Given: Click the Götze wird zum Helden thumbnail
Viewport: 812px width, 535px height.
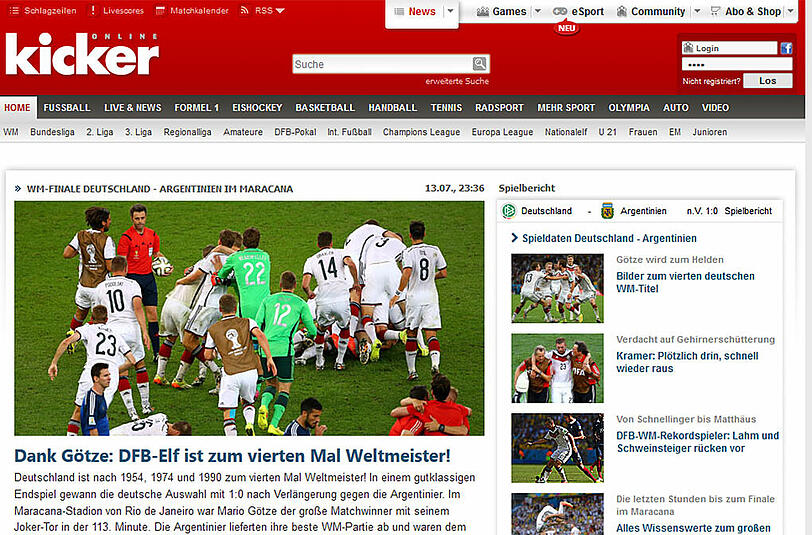Looking at the screenshot, I should tap(557, 288).
